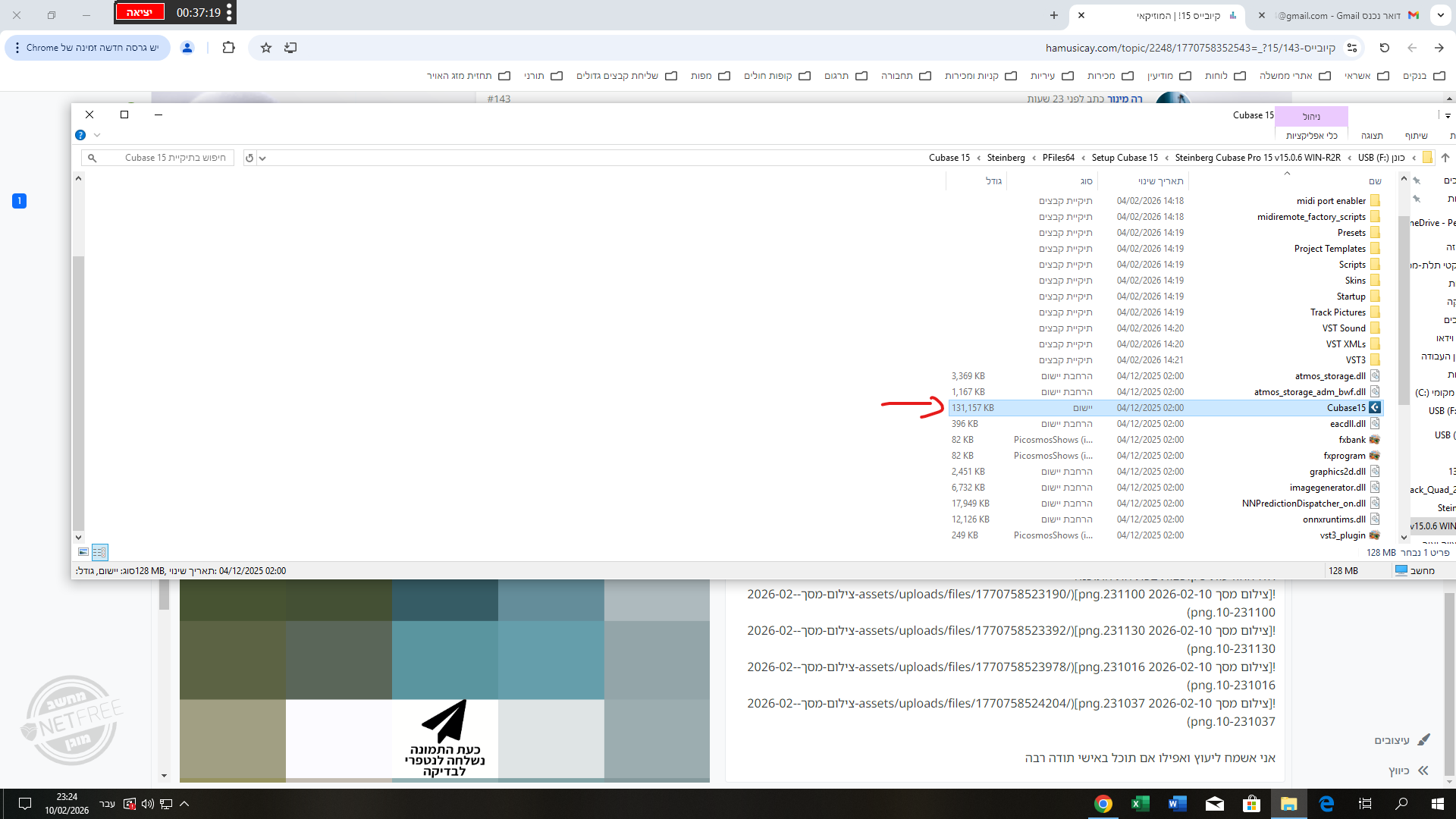Open Excel from the taskbar

click(x=1140, y=804)
